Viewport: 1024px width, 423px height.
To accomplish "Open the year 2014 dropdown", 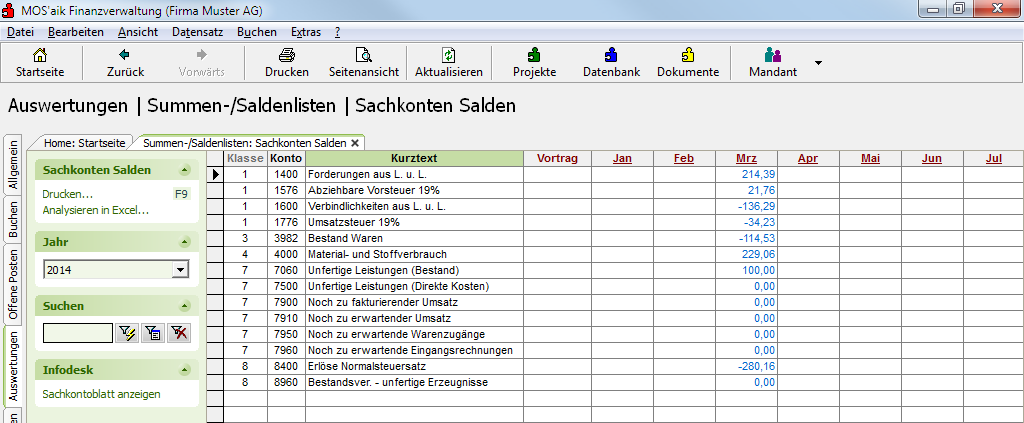I will [x=180, y=270].
